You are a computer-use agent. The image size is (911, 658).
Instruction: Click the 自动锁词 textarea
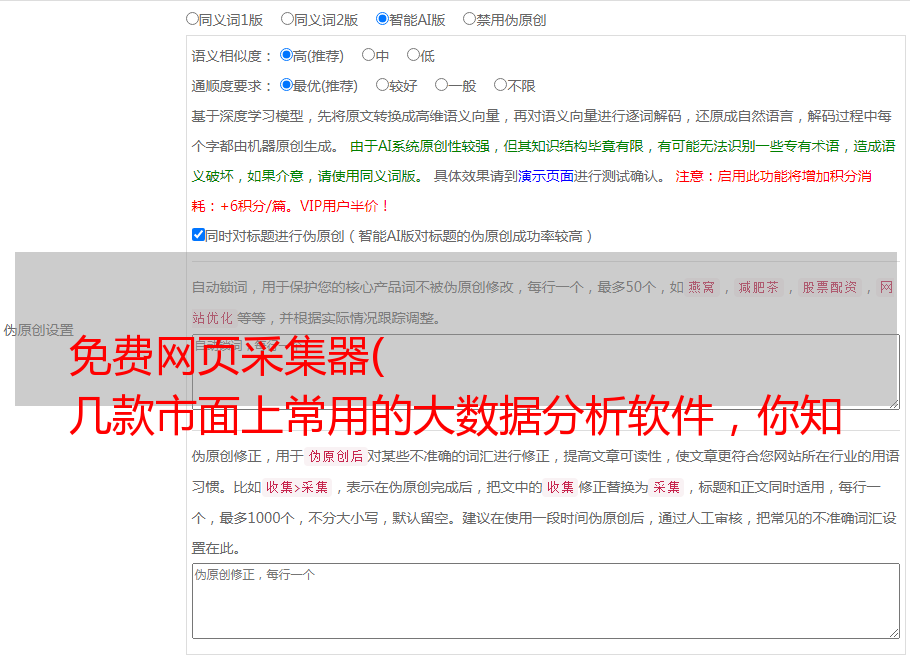[x=546, y=372]
